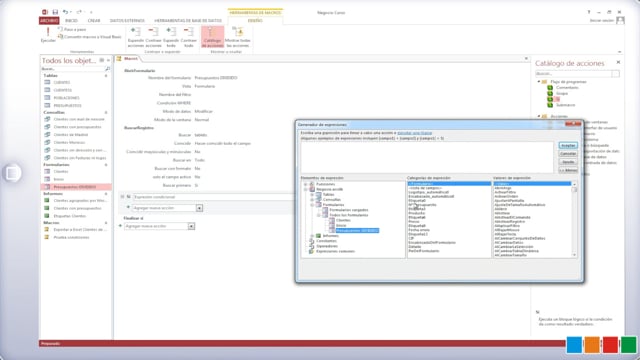
Task: Focus the Catálogo de acciones search box
Action: [573, 74]
